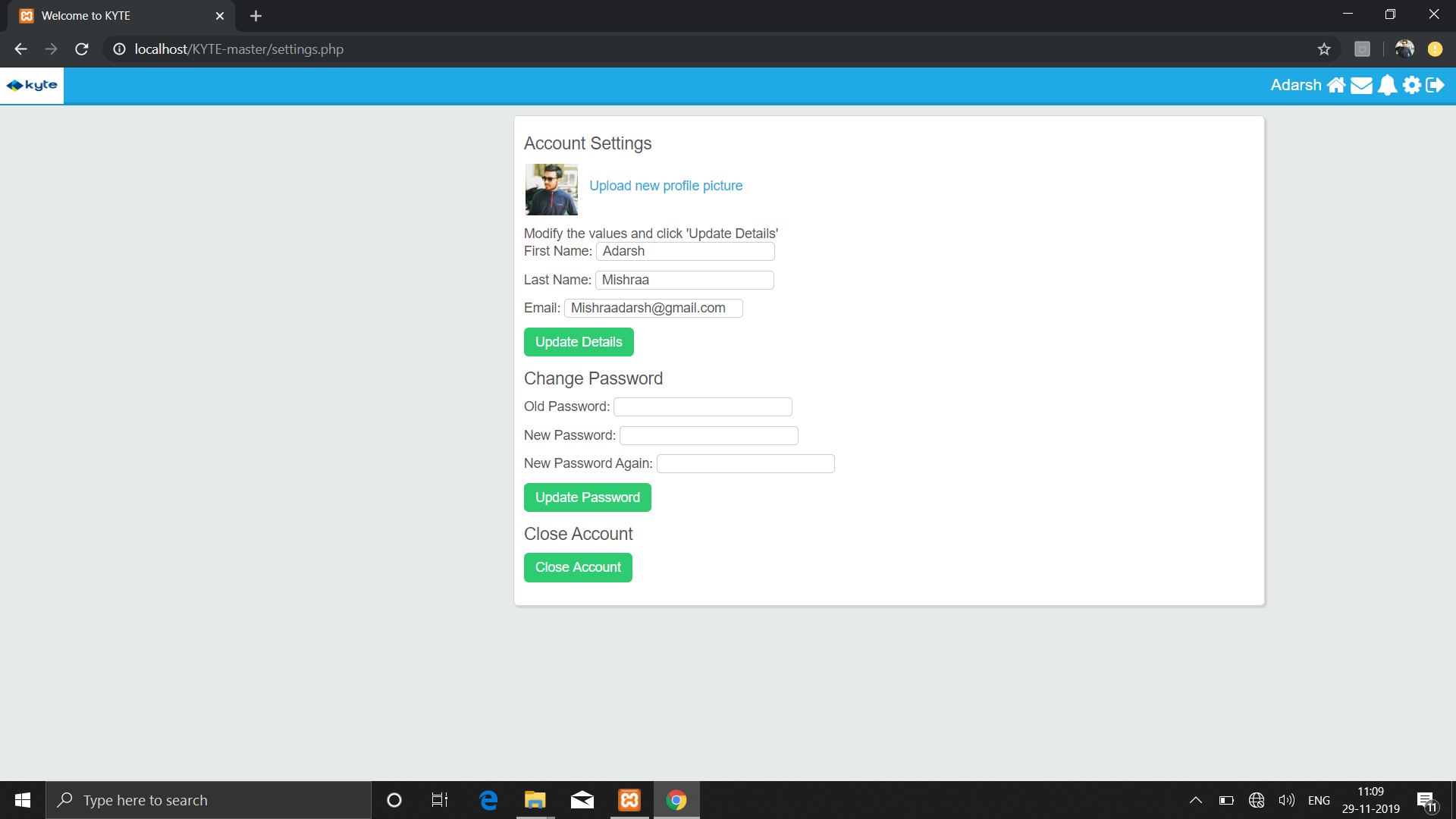
Task: Click Update Password to change password
Action: coord(587,497)
